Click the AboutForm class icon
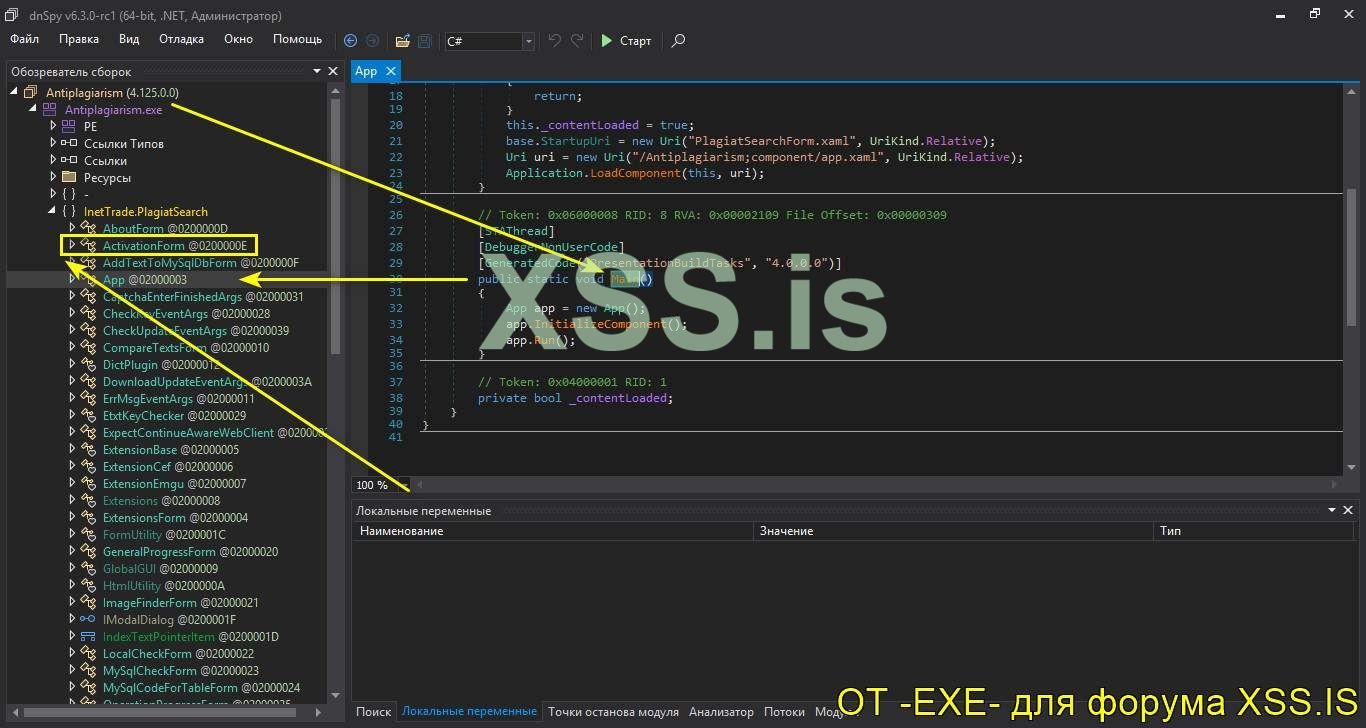This screenshot has width=1366, height=728. pyautogui.click(x=88, y=229)
